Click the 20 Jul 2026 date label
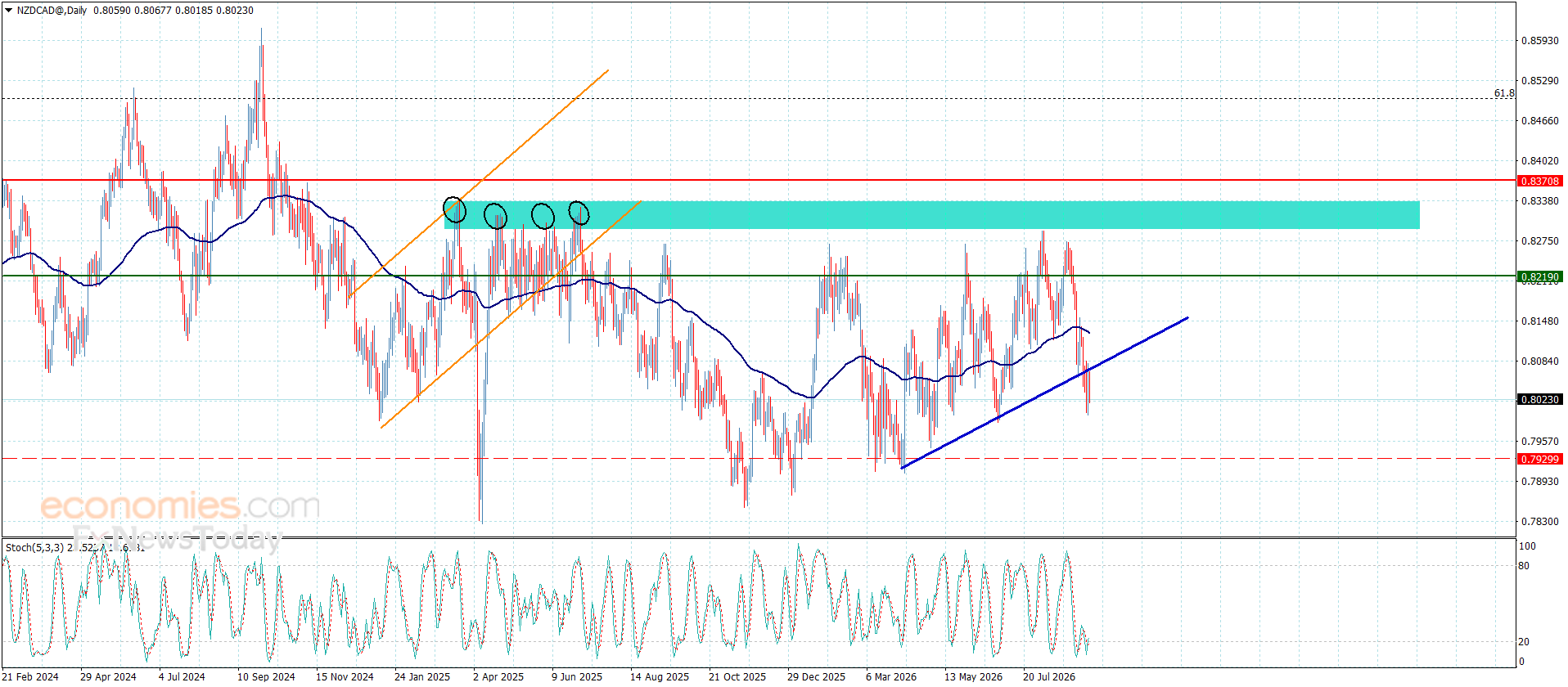1568x687 pixels. point(1049,676)
